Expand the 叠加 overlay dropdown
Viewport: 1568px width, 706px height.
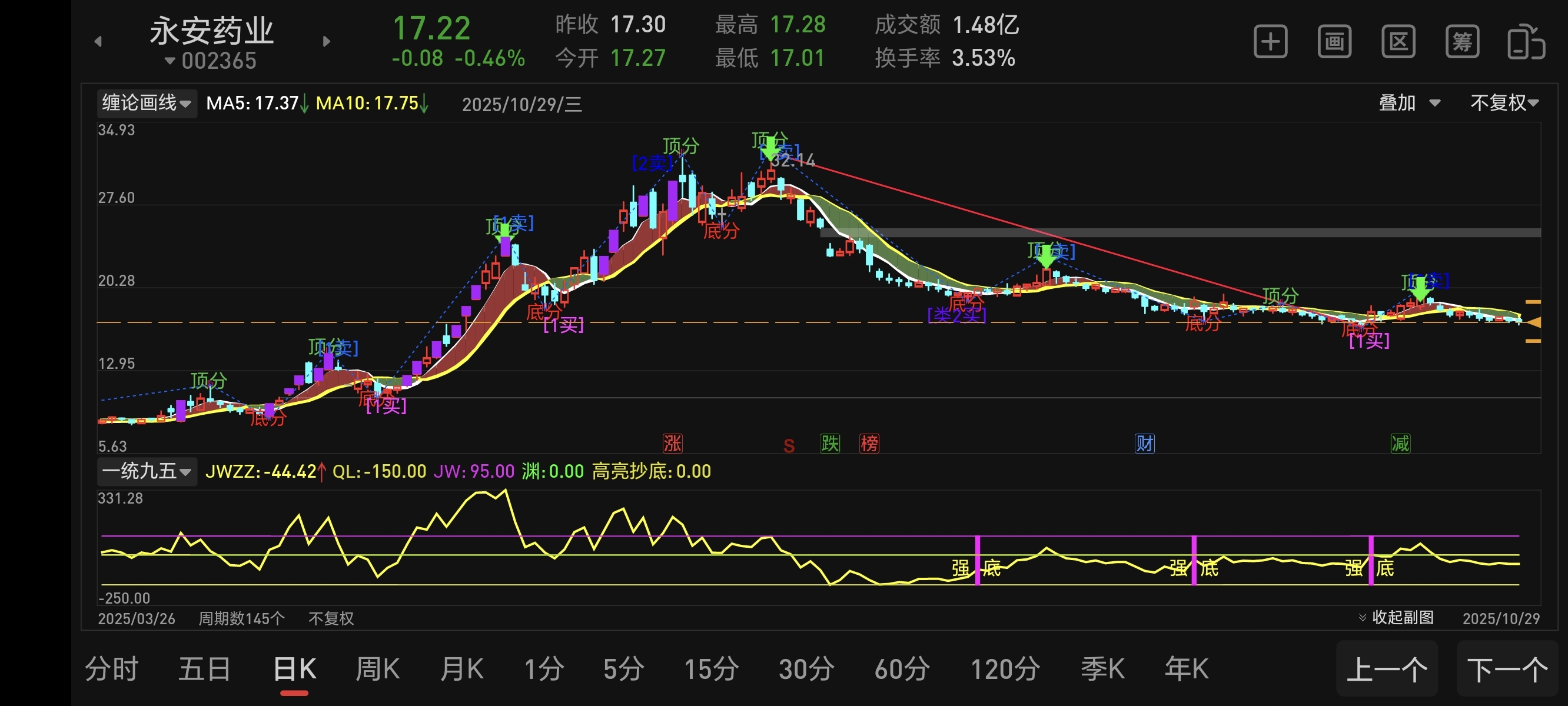point(1408,103)
